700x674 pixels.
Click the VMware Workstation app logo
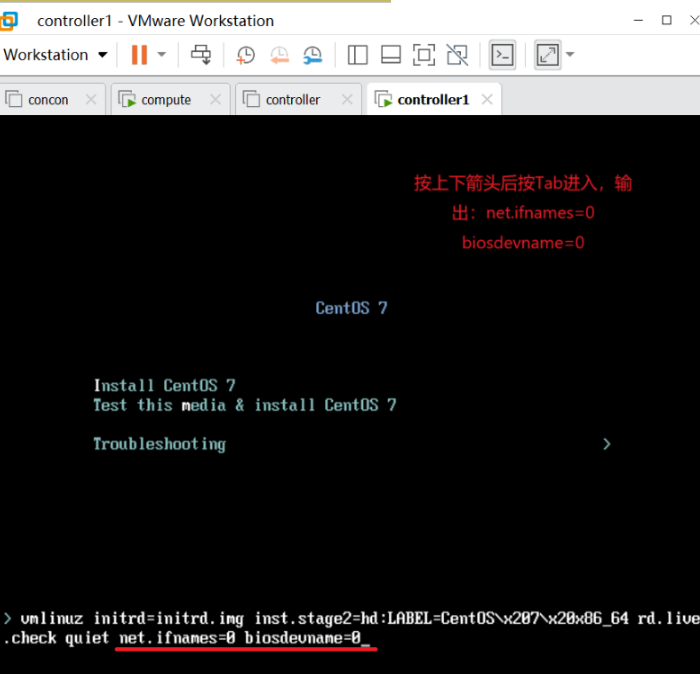(8, 21)
